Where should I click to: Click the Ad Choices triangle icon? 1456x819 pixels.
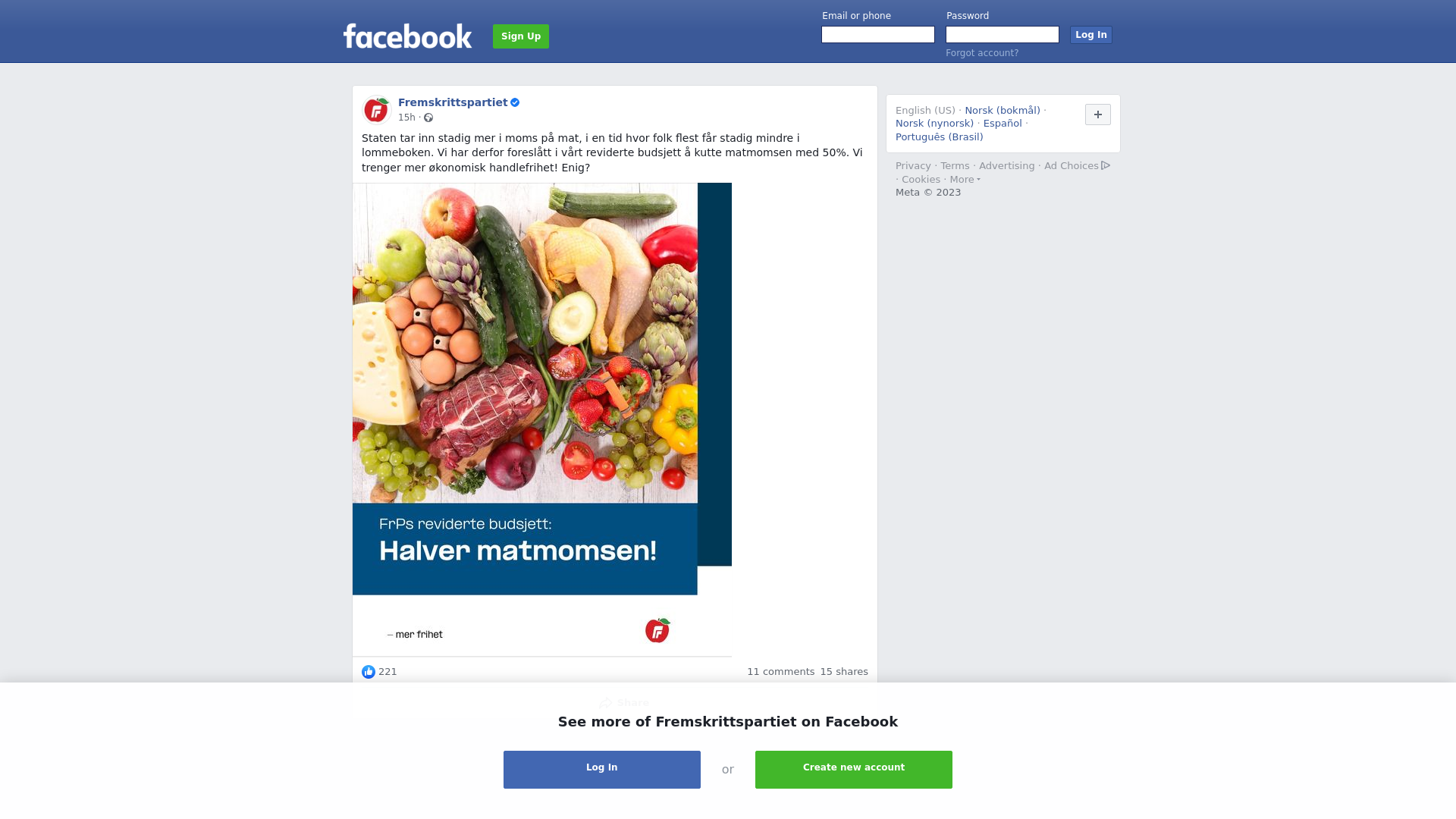pyautogui.click(x=1106, y=165)
